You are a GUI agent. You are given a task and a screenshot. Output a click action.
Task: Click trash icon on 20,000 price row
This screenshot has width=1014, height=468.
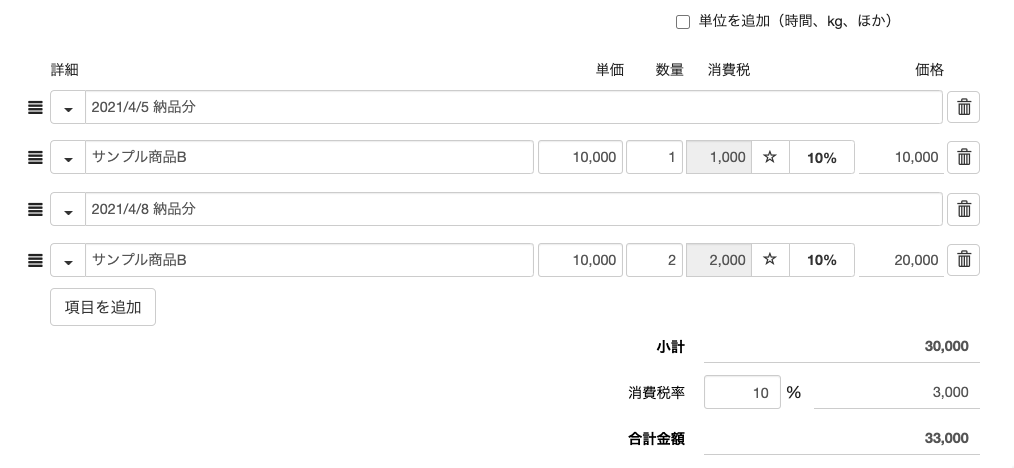coord(964,260)
